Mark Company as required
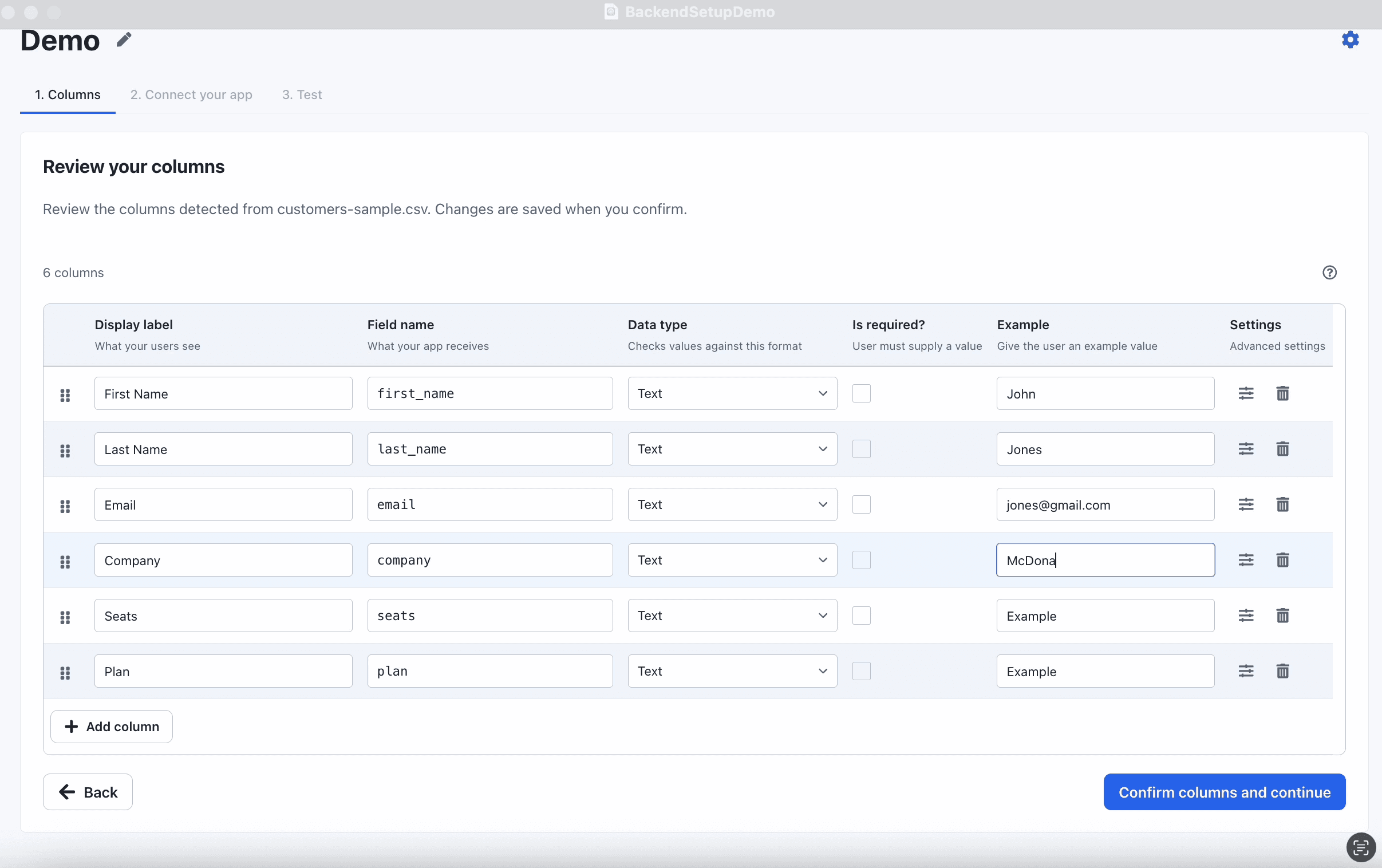 [861, 560]
